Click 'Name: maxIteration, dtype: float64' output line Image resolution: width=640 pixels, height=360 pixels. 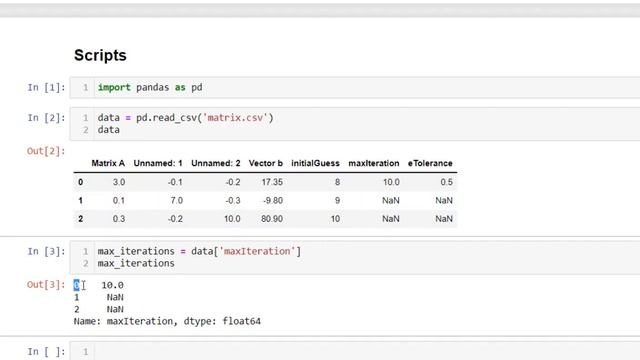[x=167, y=321]
